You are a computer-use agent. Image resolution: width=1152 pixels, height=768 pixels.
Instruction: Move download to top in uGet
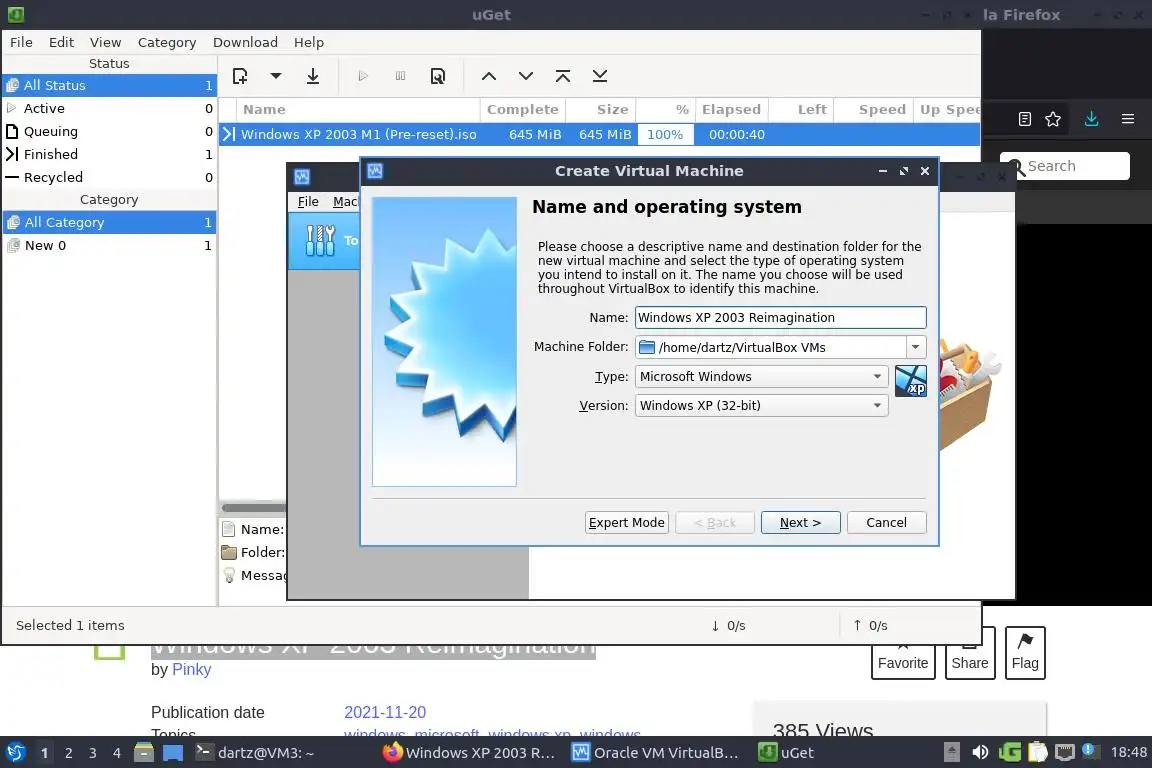click(x=563, y=76)
